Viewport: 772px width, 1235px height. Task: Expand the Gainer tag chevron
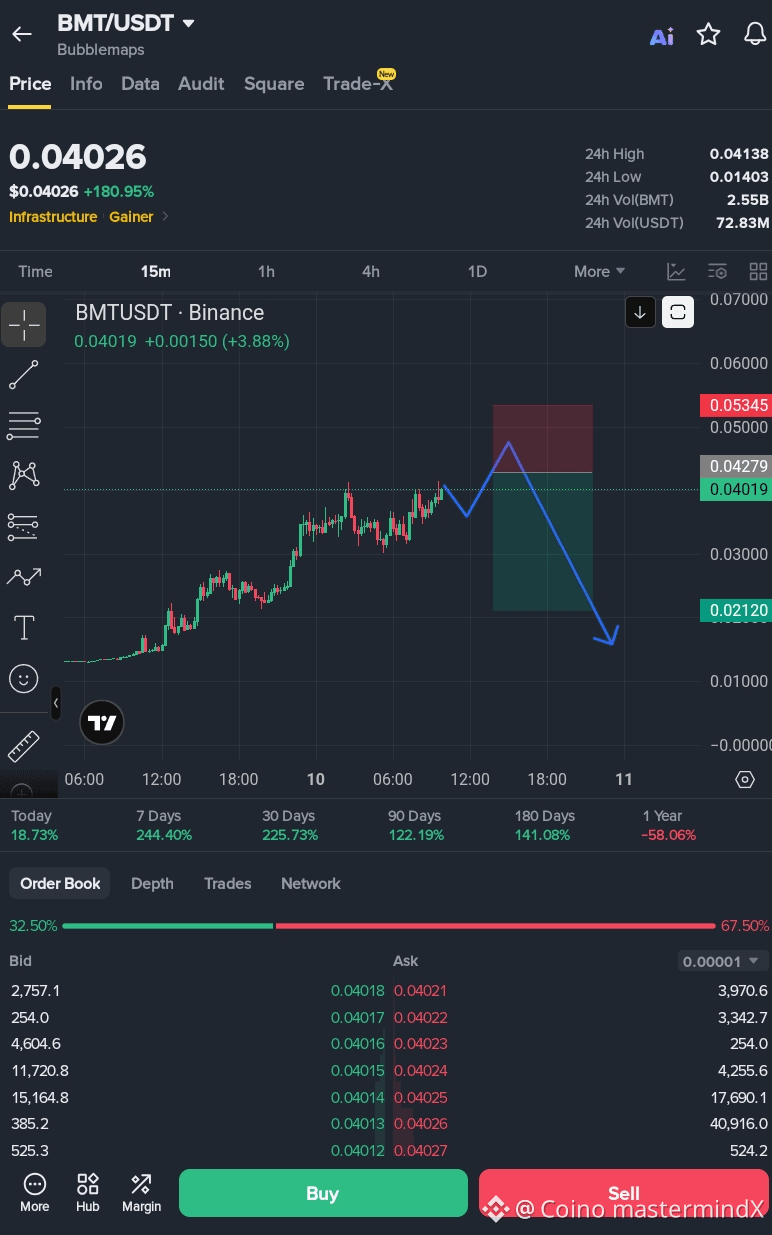pos(166,217)
